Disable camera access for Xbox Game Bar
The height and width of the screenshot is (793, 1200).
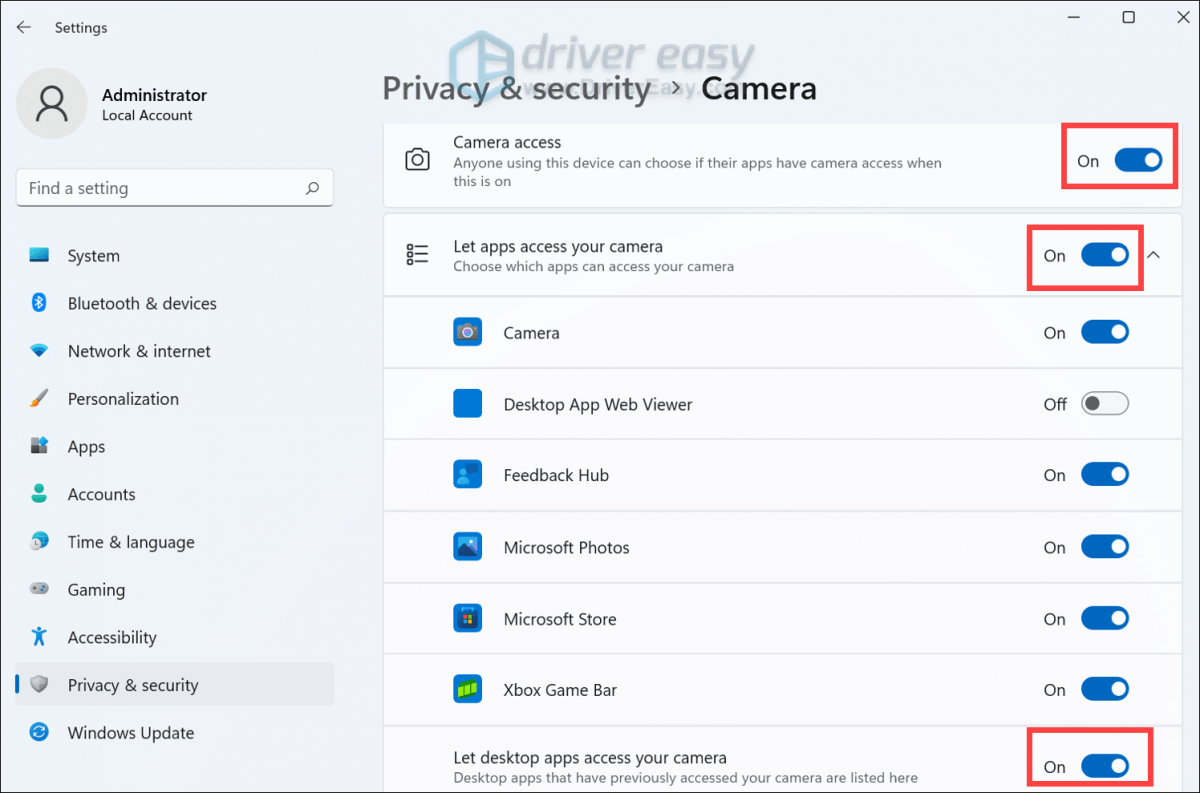[1105, 689]
